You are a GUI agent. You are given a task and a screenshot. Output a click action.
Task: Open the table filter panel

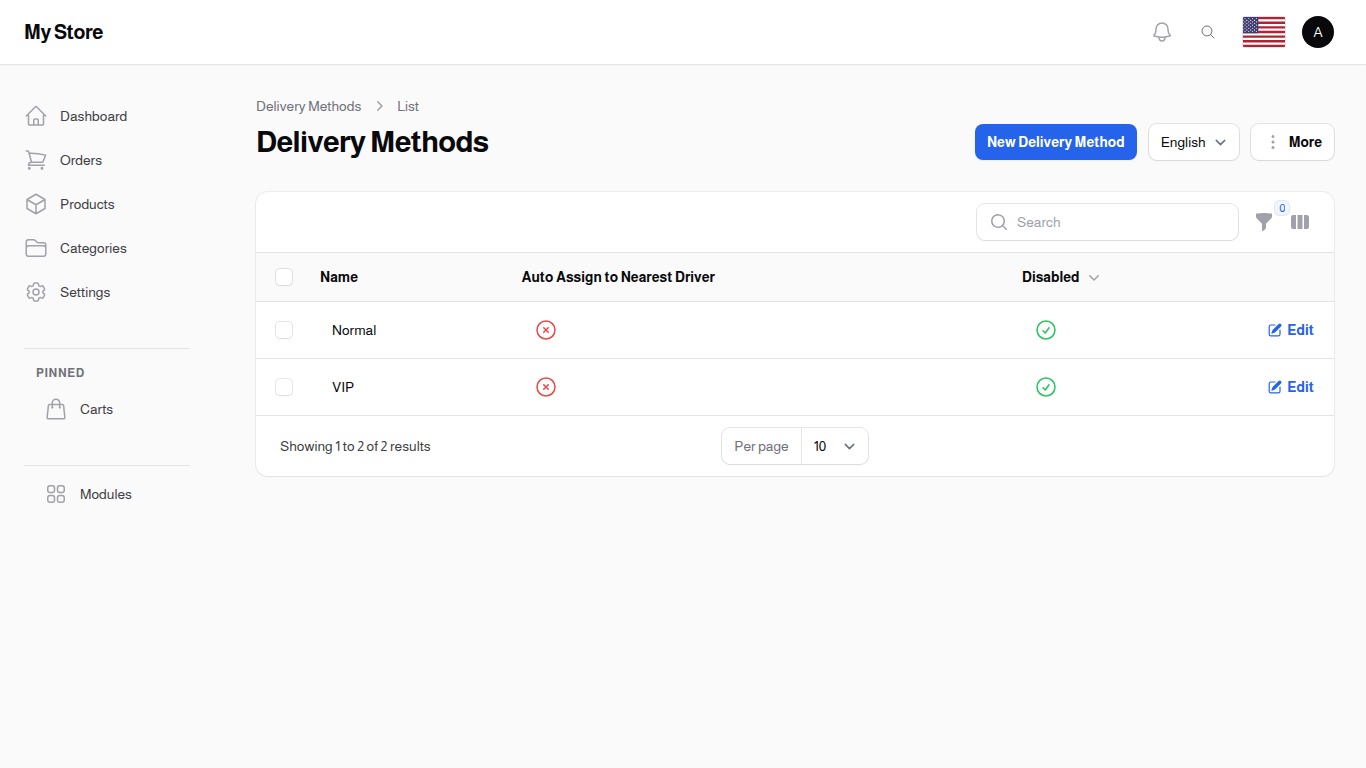[x=1264, y=222]
